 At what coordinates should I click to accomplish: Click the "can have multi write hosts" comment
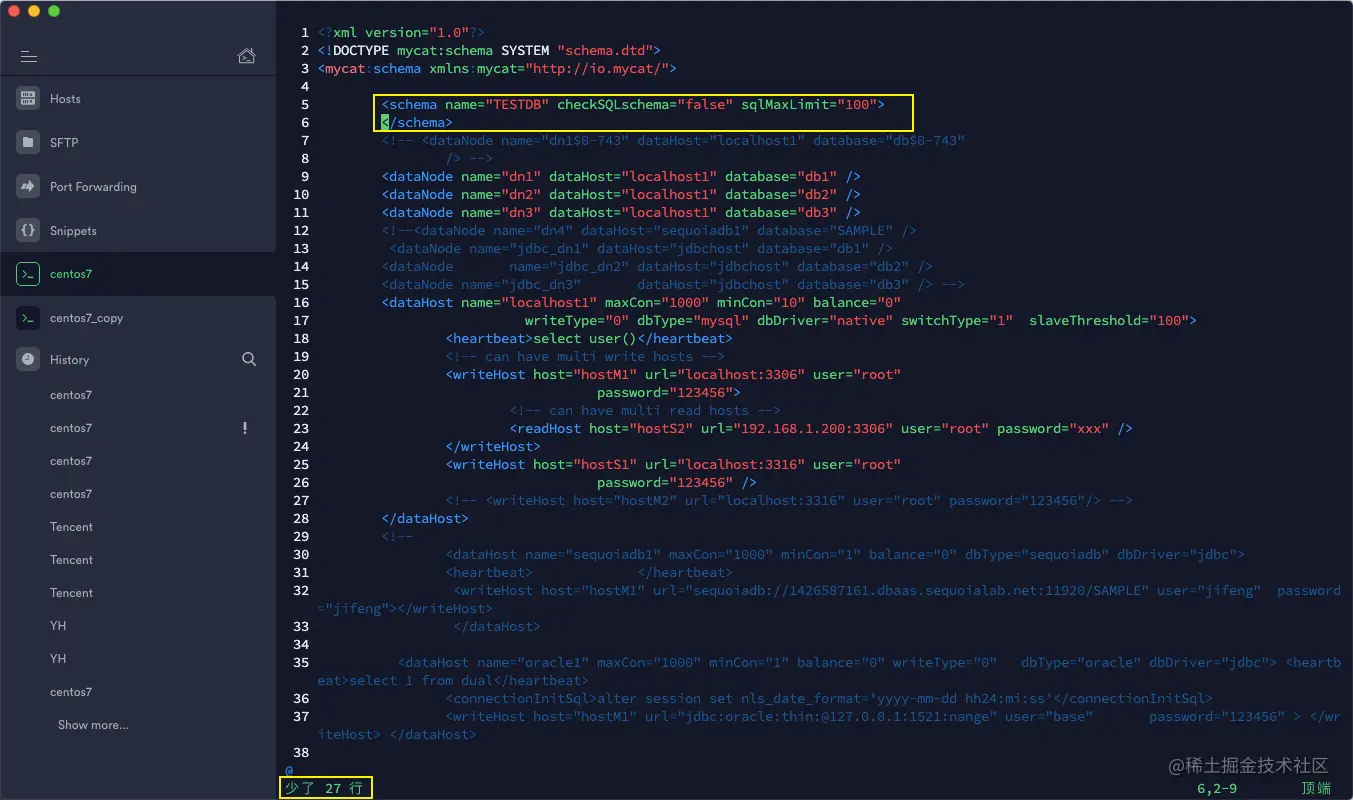[589, 357]
